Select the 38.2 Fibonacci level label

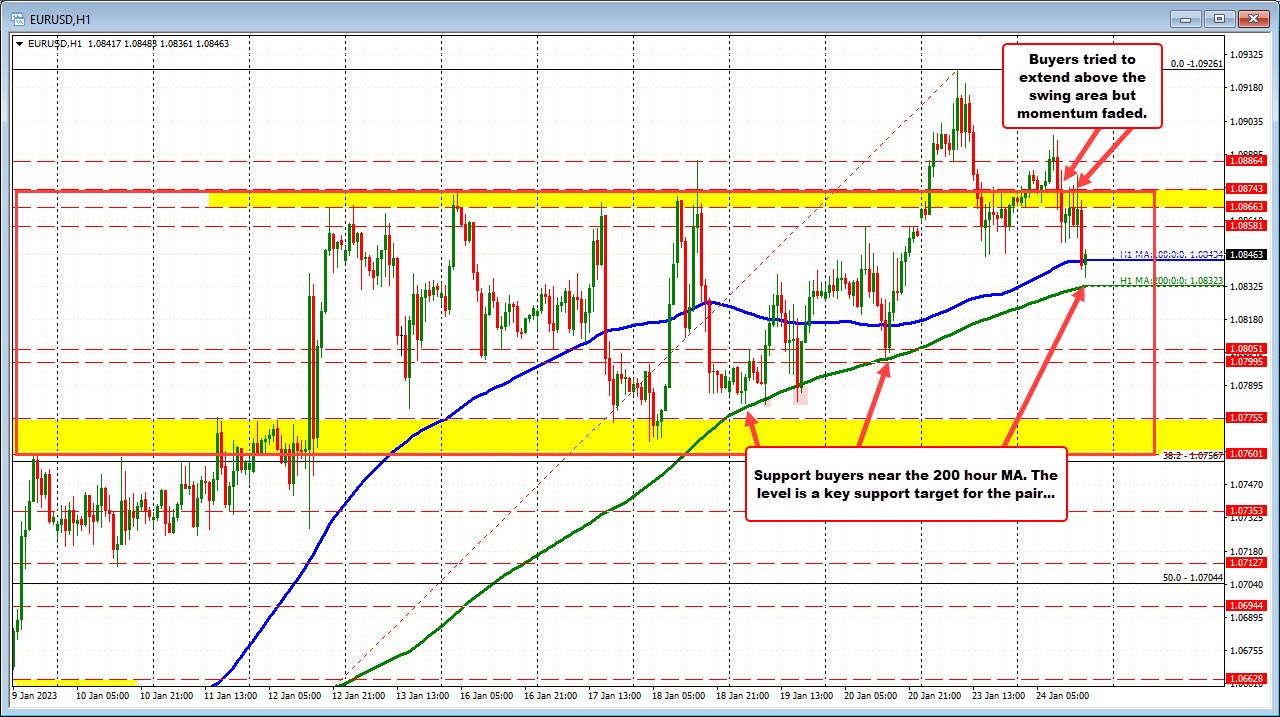tap(1192, 455)
